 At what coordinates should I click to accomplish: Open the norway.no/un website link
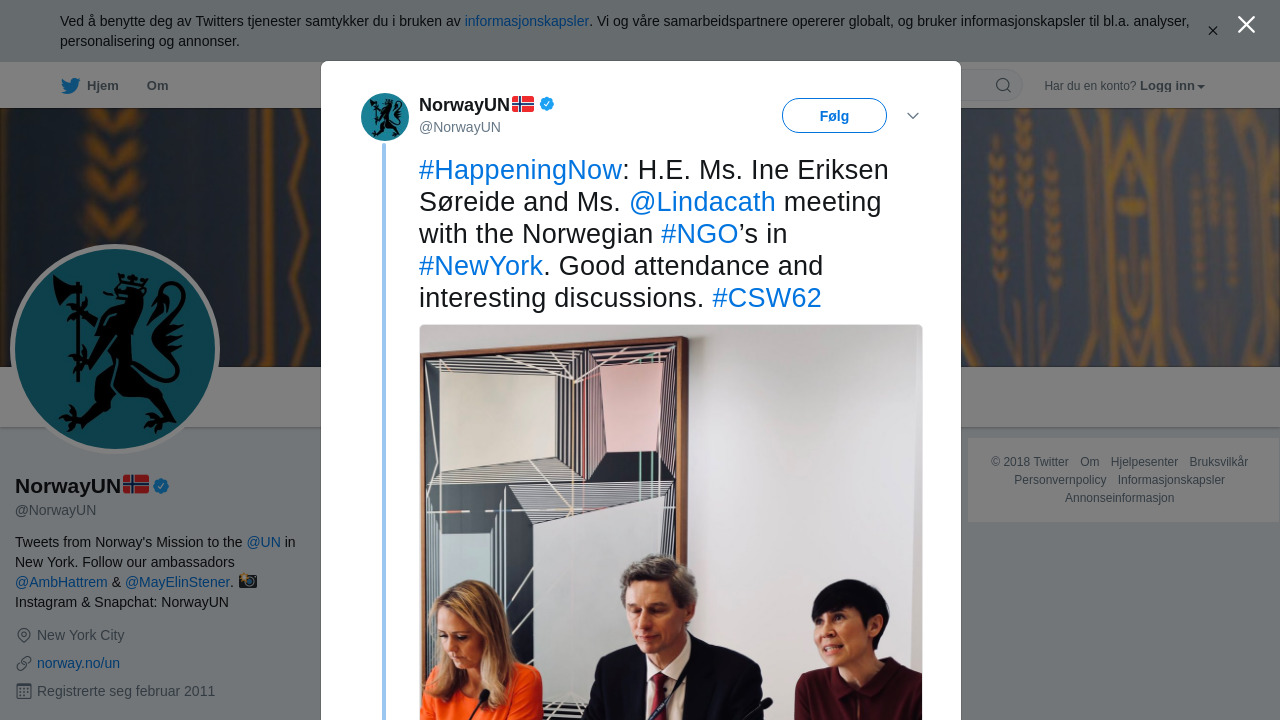point(78,663)
